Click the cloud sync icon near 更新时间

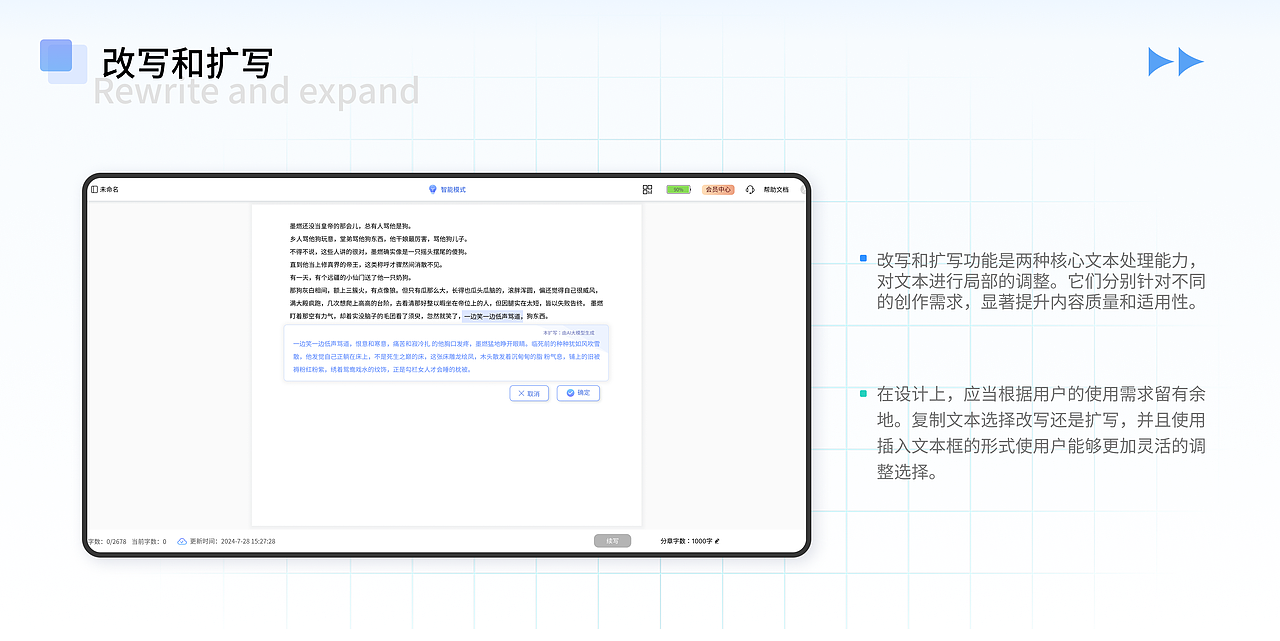click(182, 541)
